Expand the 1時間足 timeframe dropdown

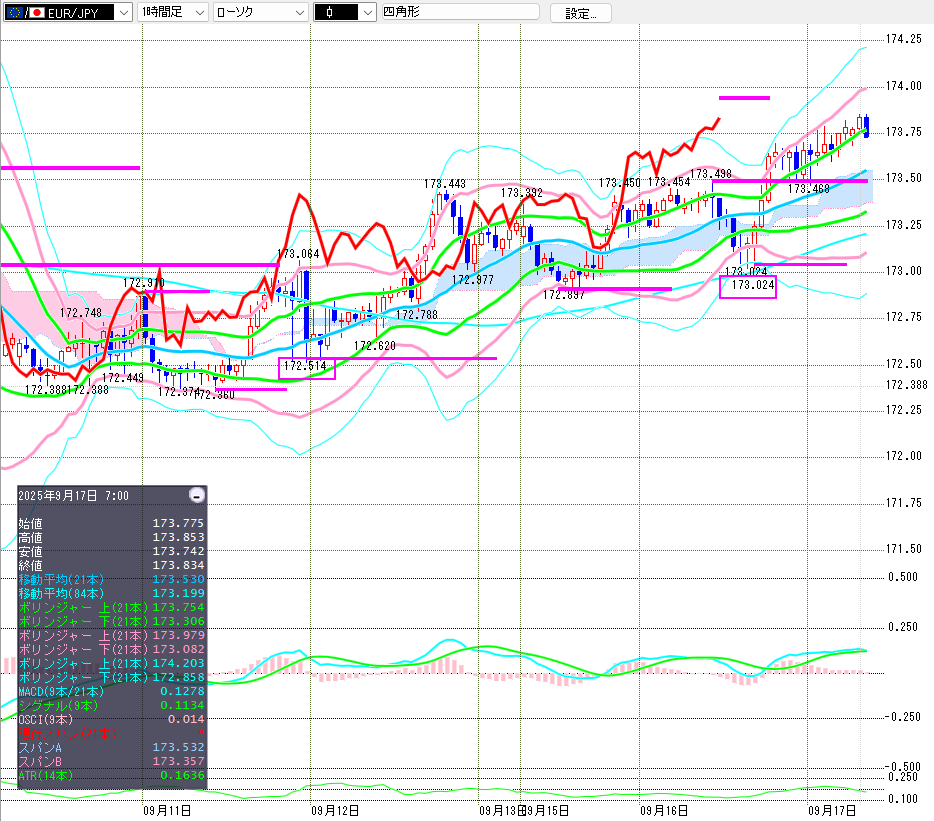click(x=198, y=13)
